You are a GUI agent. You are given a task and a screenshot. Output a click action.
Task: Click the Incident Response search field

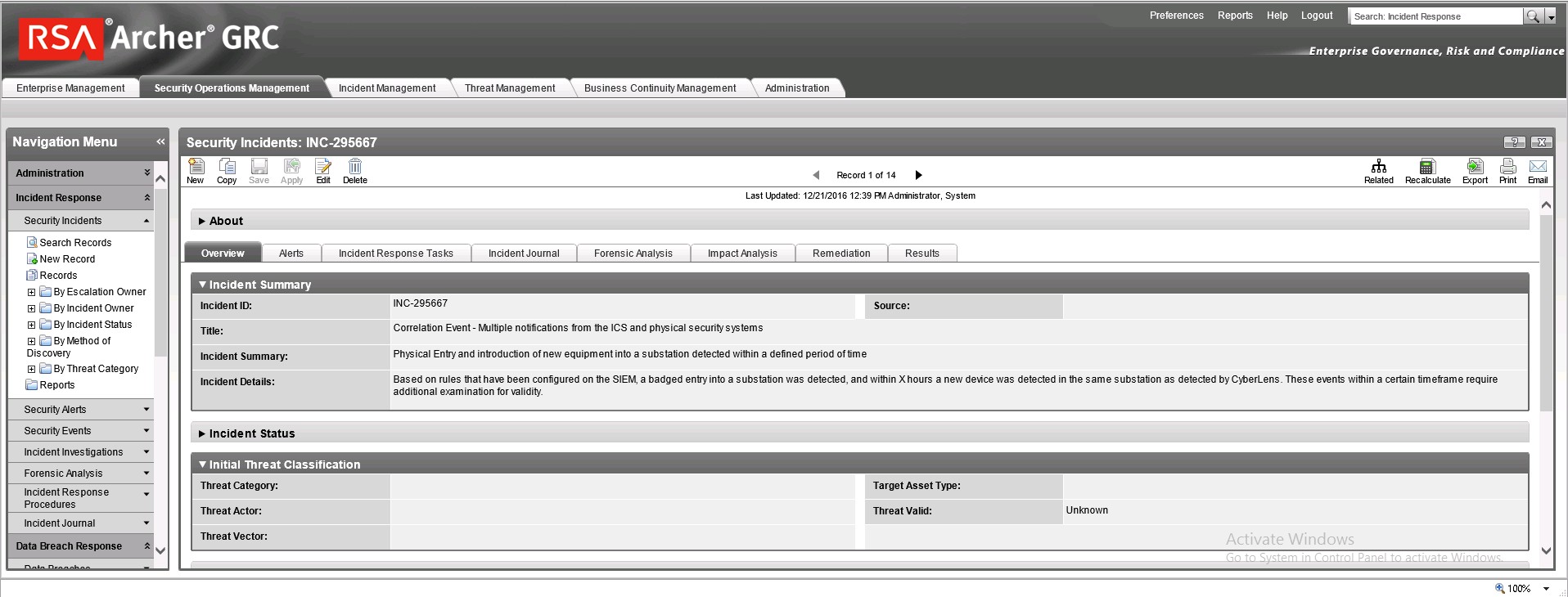coord(1436,16)
